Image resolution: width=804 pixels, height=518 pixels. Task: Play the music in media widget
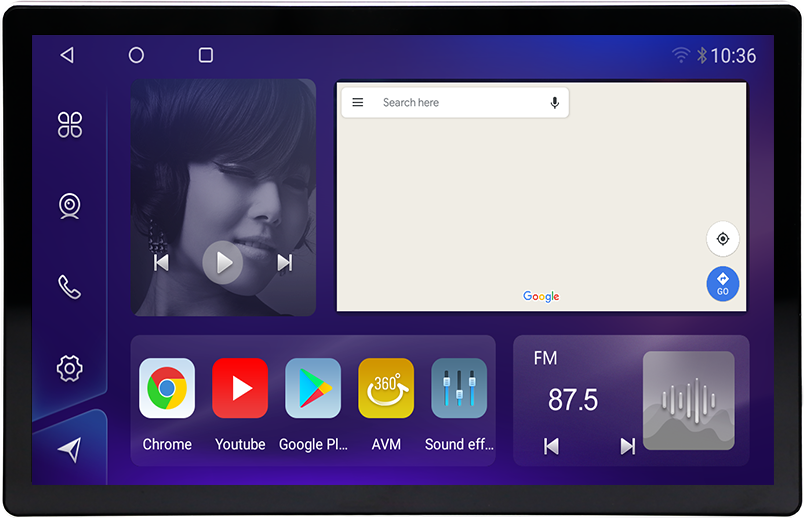[x=223, y=263]
